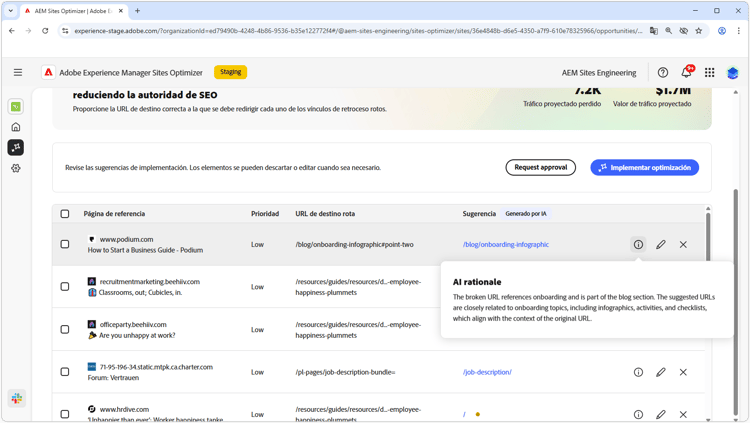Image resolution: width=750 pixels, height=423 pixels.
Task: Toggle the select-all header checkbox
Action: [x=65, y=214]
